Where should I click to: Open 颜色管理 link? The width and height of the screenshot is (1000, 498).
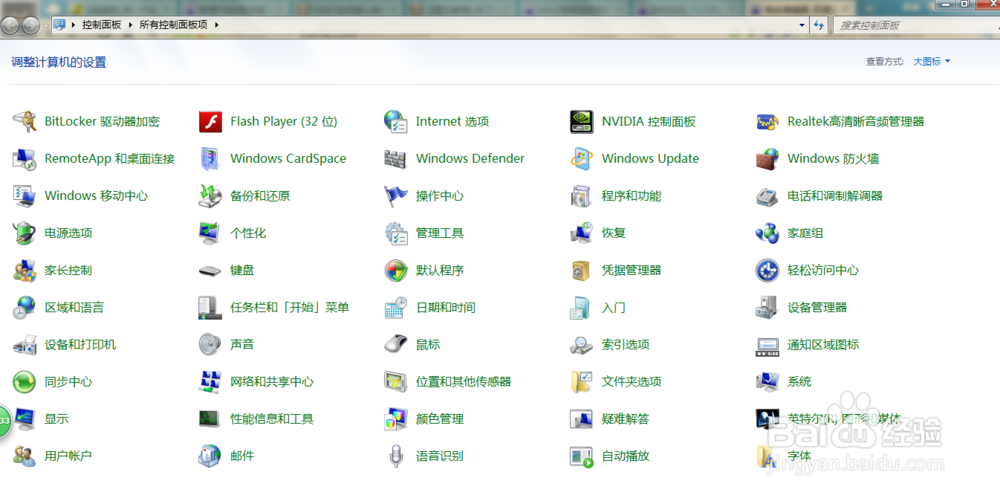click(439, 419)
